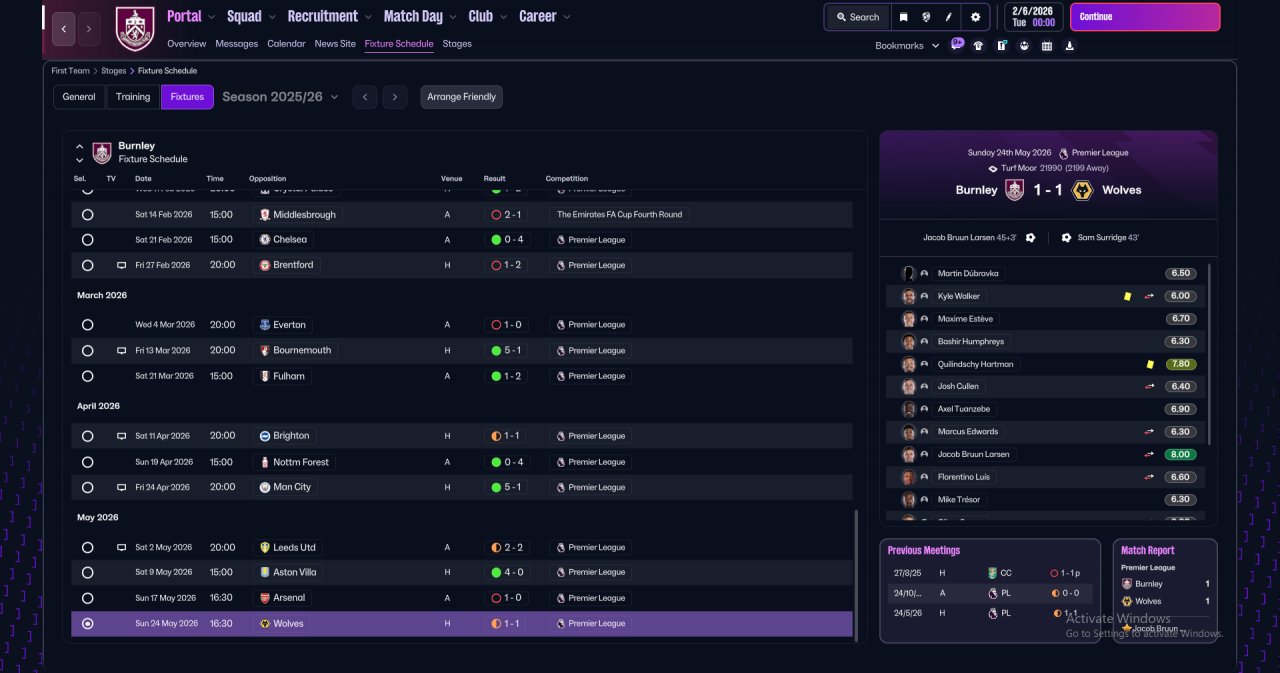Click the Arrange Friendly button
The height and width of the screenshot is (673, 1280).
pyautogui.click(x=461, y=97)
